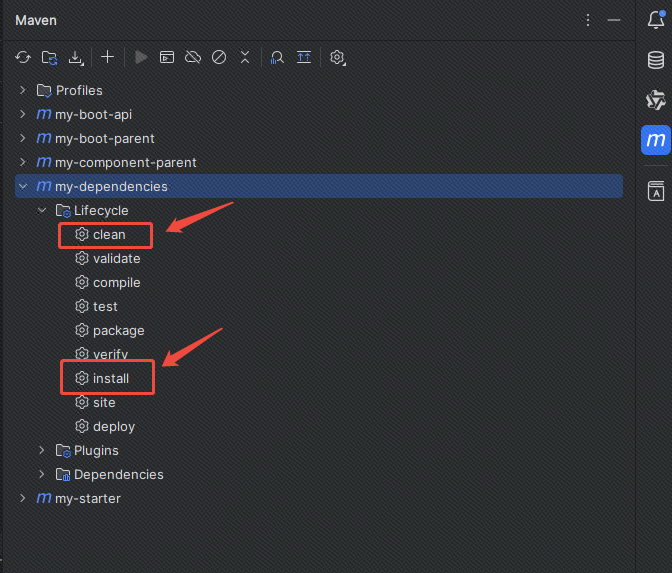Click the my-starter label

(88, 498)
